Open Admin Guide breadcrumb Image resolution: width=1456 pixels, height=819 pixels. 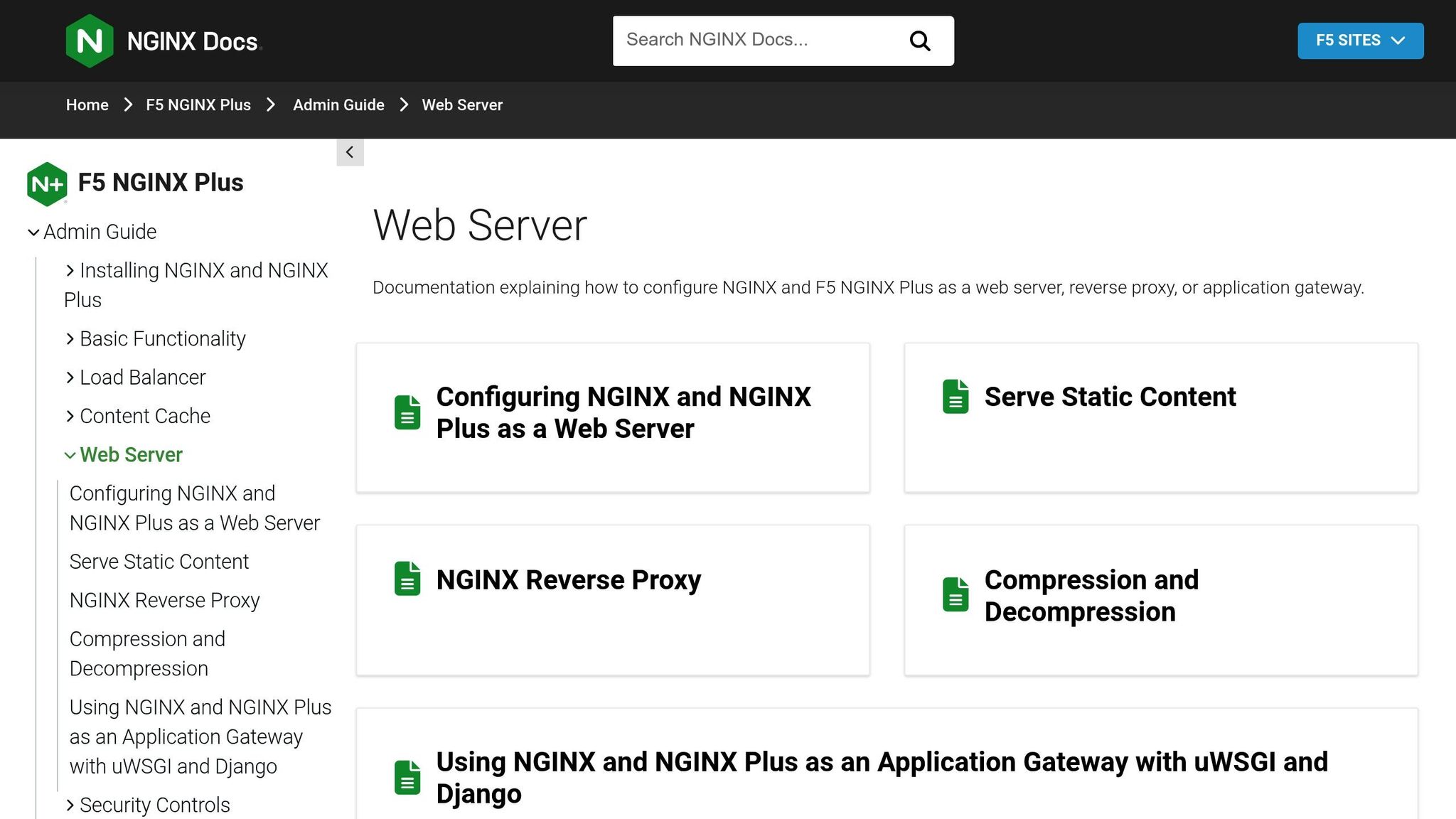coord(338,105)
